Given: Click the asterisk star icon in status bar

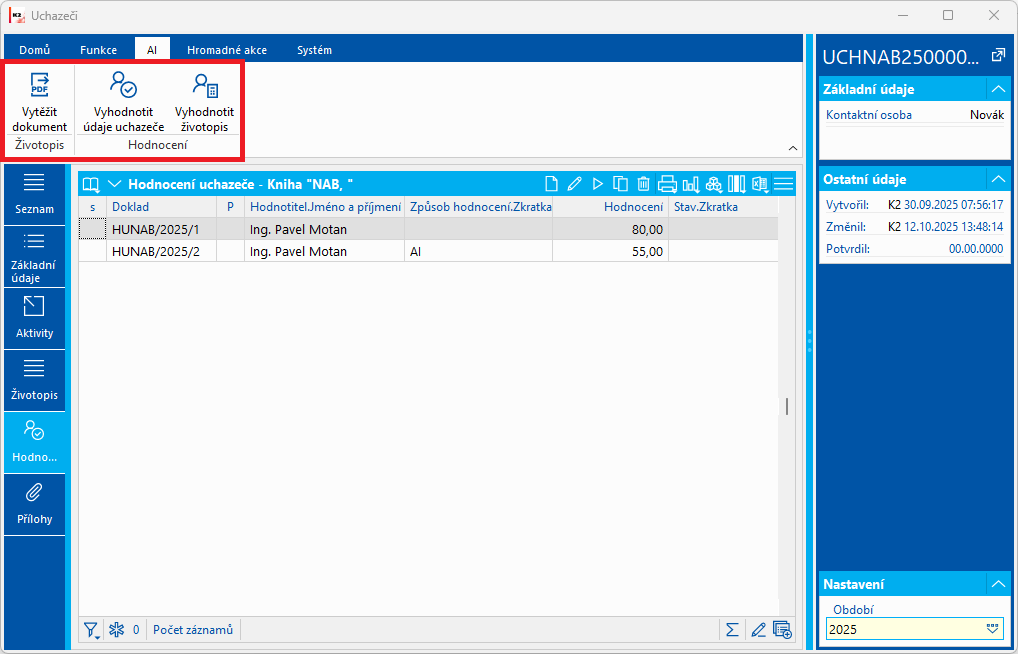Looking at the screenshot, I should tap(116, 629).
